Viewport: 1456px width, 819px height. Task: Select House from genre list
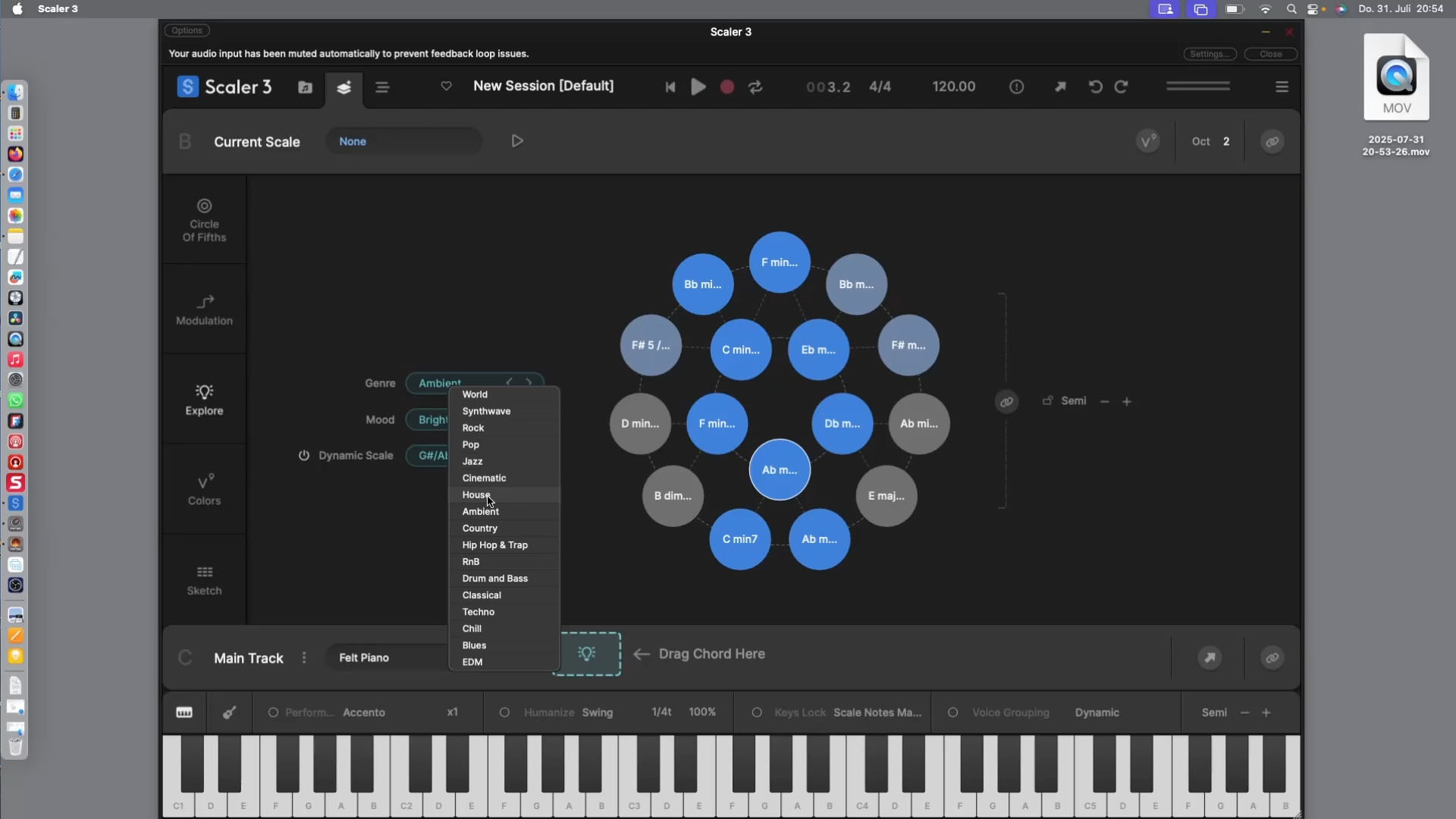476,494
